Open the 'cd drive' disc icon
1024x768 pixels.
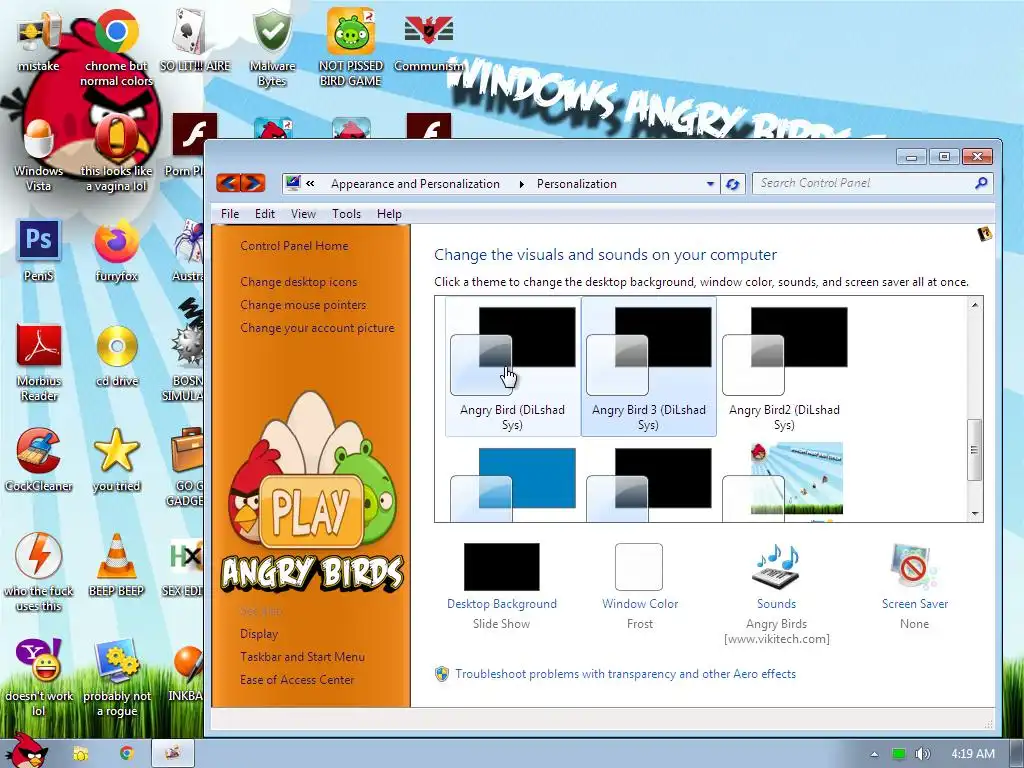[116, 356]
